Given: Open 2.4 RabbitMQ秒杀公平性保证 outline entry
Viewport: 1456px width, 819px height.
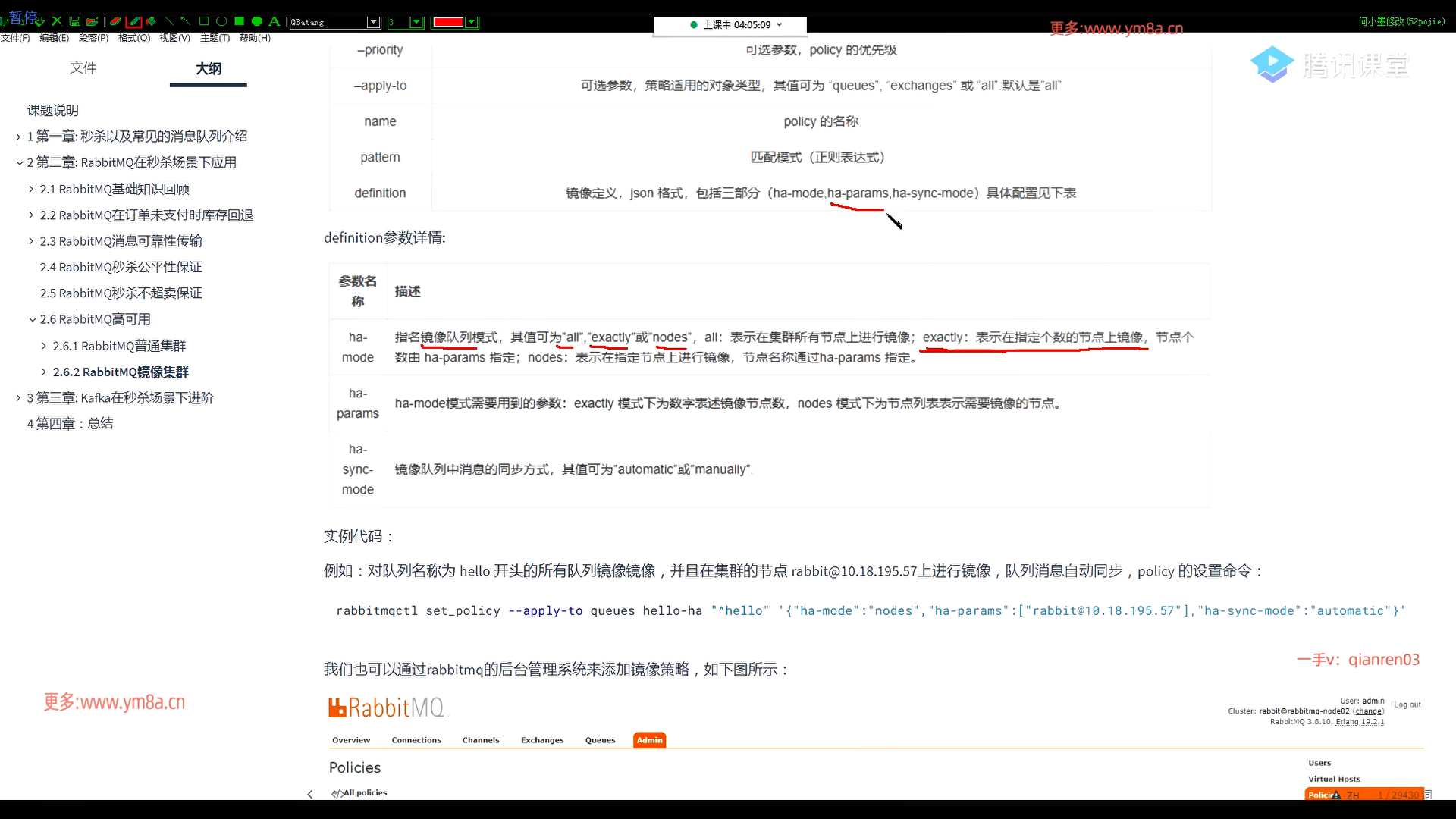Looking at the screenshot, I should point(121,267).
